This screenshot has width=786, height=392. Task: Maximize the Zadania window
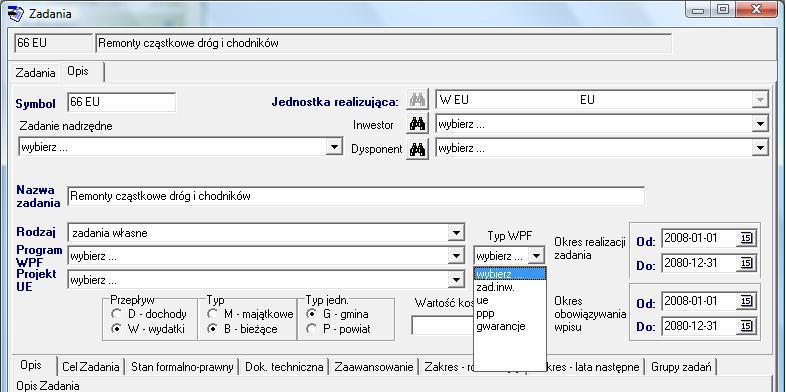pos(722,10)
